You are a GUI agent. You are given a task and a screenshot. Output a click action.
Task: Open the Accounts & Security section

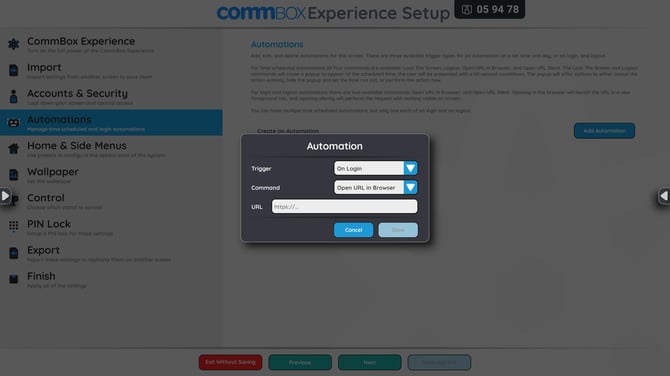click(x=111, y=97)
